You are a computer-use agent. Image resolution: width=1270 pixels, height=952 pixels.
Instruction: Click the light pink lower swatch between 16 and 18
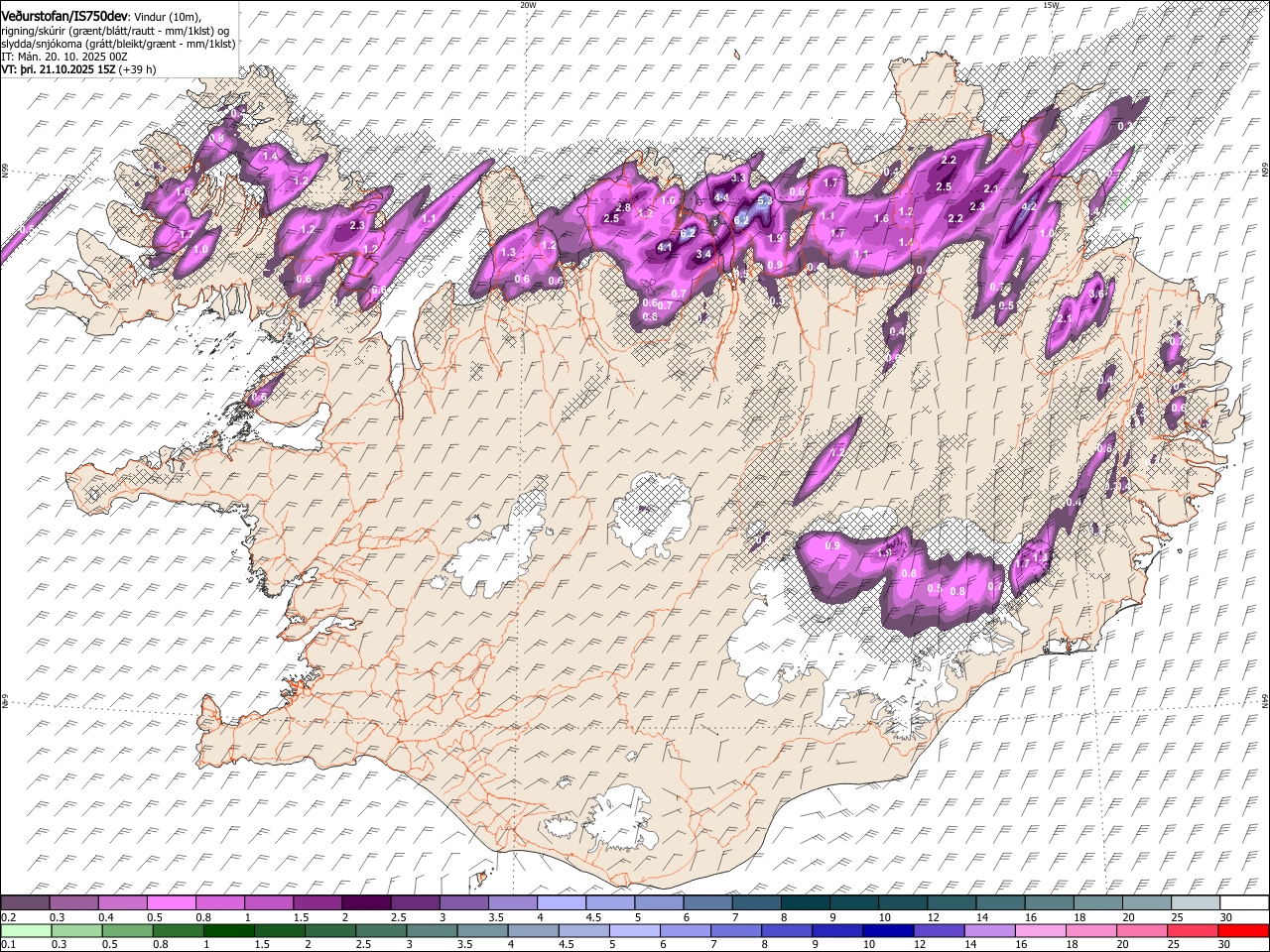coord(1039,930)
